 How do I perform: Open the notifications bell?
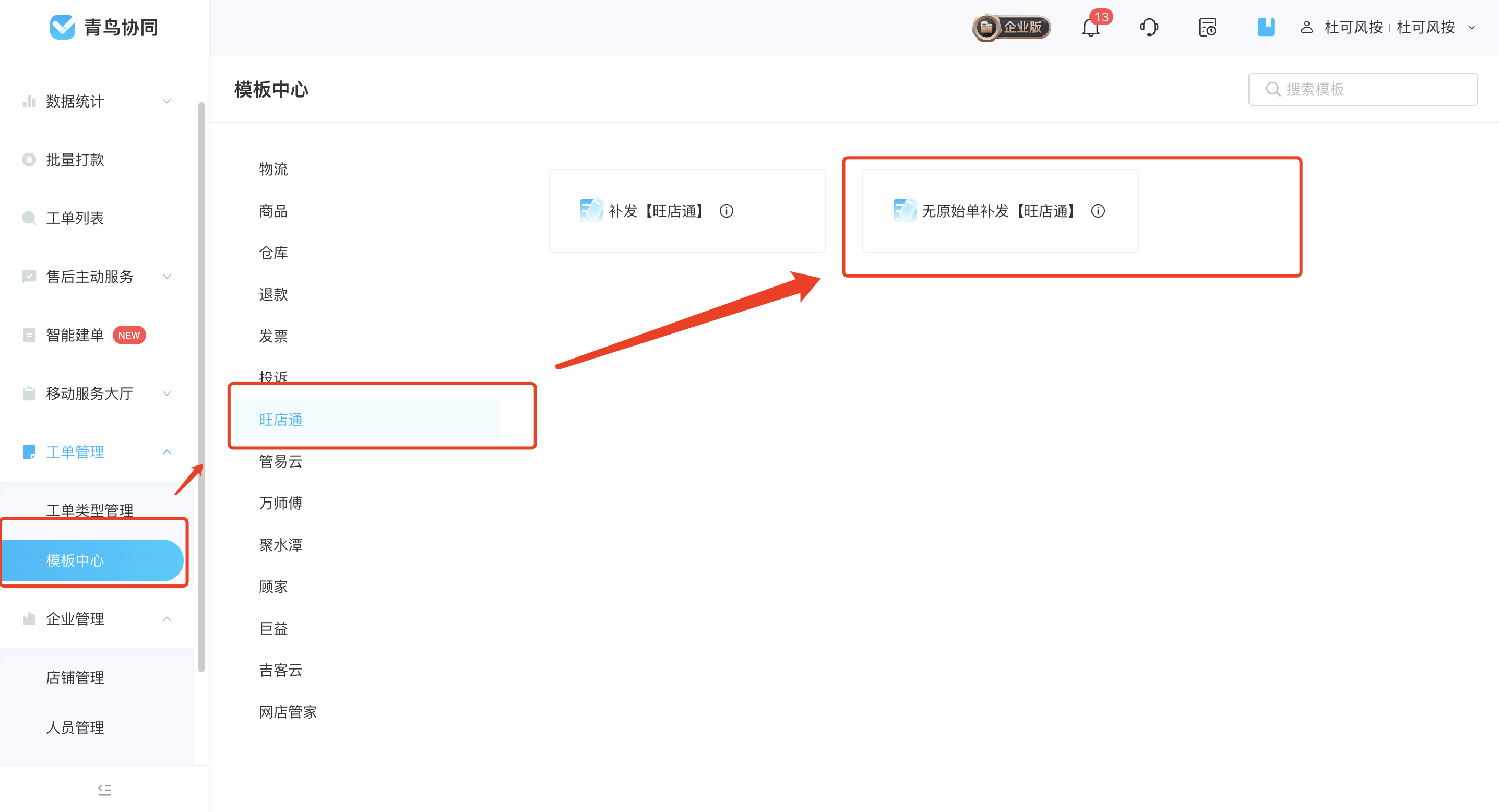(x=1091, y=27)
